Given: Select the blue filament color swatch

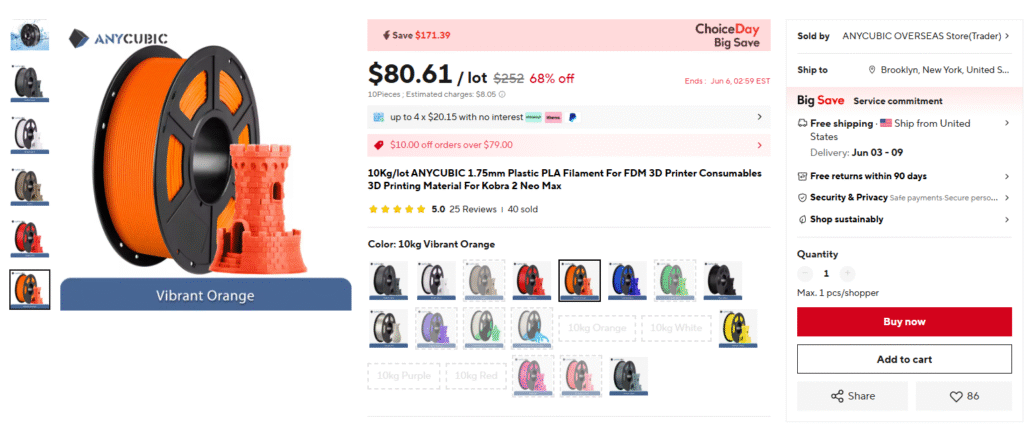Looking at the screenshot, I should 628,280.
